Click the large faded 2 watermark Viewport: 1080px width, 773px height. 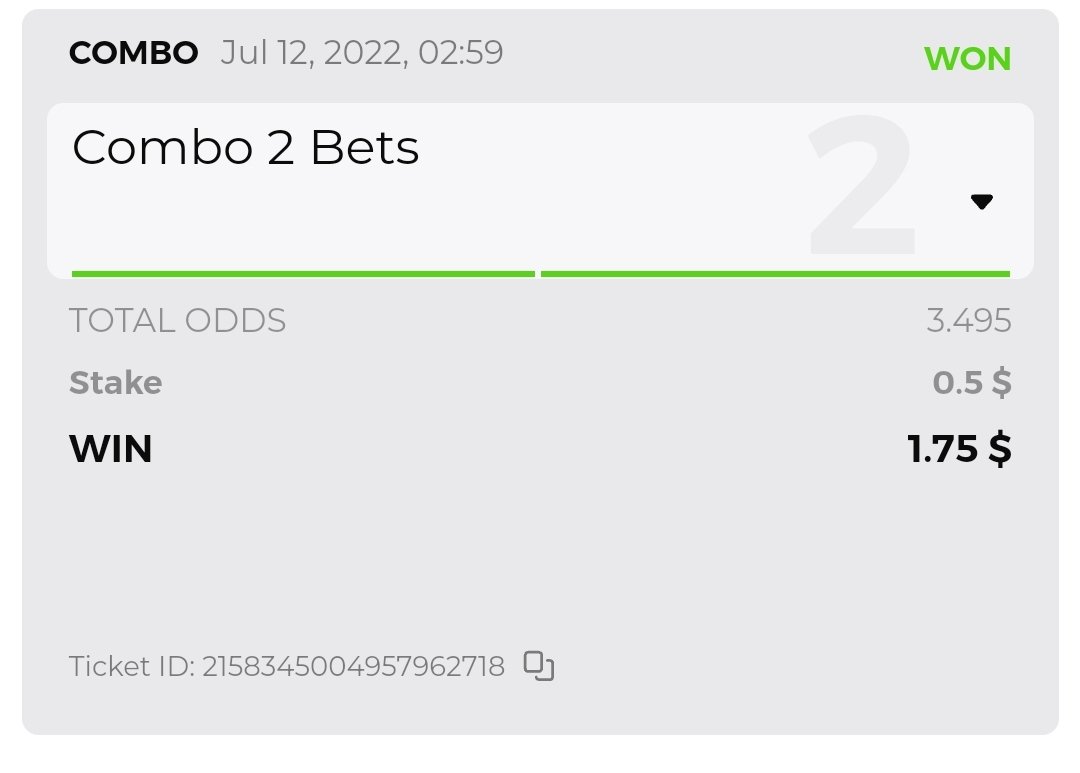[862, 190]
